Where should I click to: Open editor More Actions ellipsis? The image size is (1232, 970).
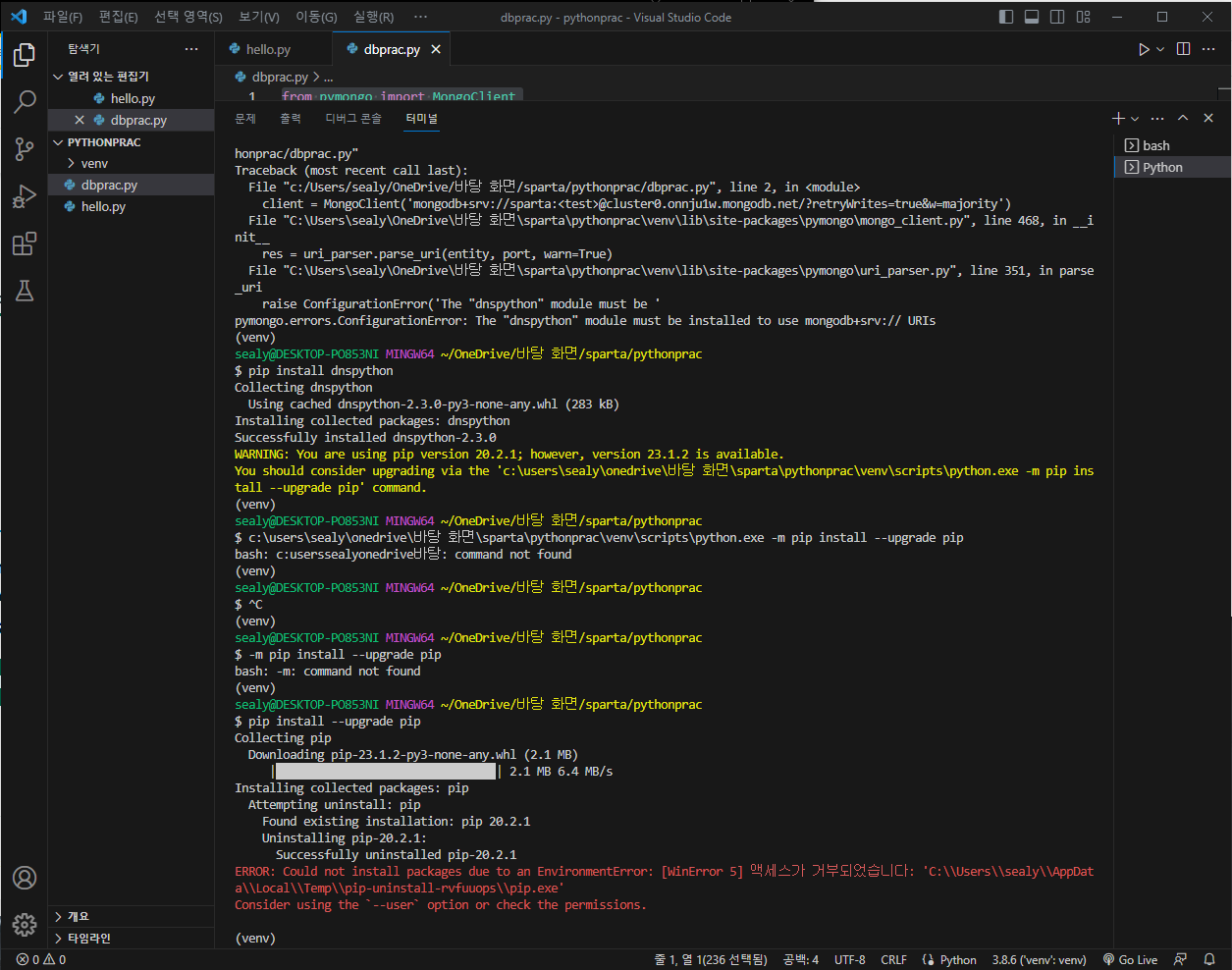point(1208,49)
